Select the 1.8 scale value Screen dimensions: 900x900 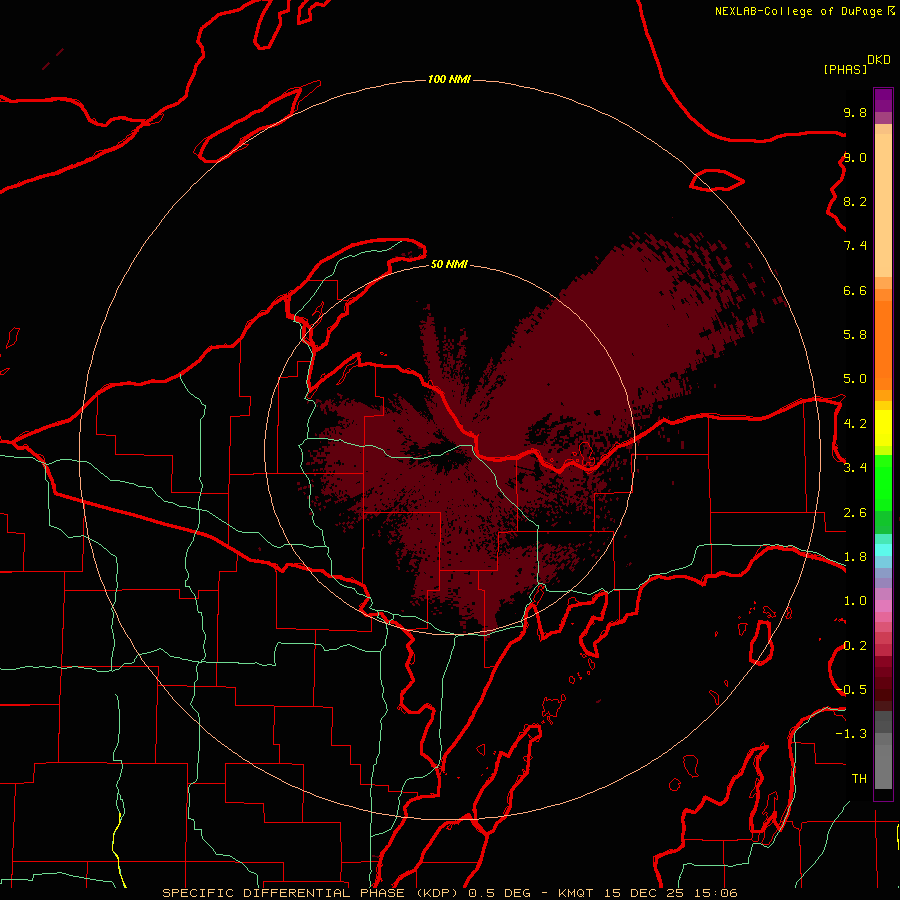tap(855, 557)
